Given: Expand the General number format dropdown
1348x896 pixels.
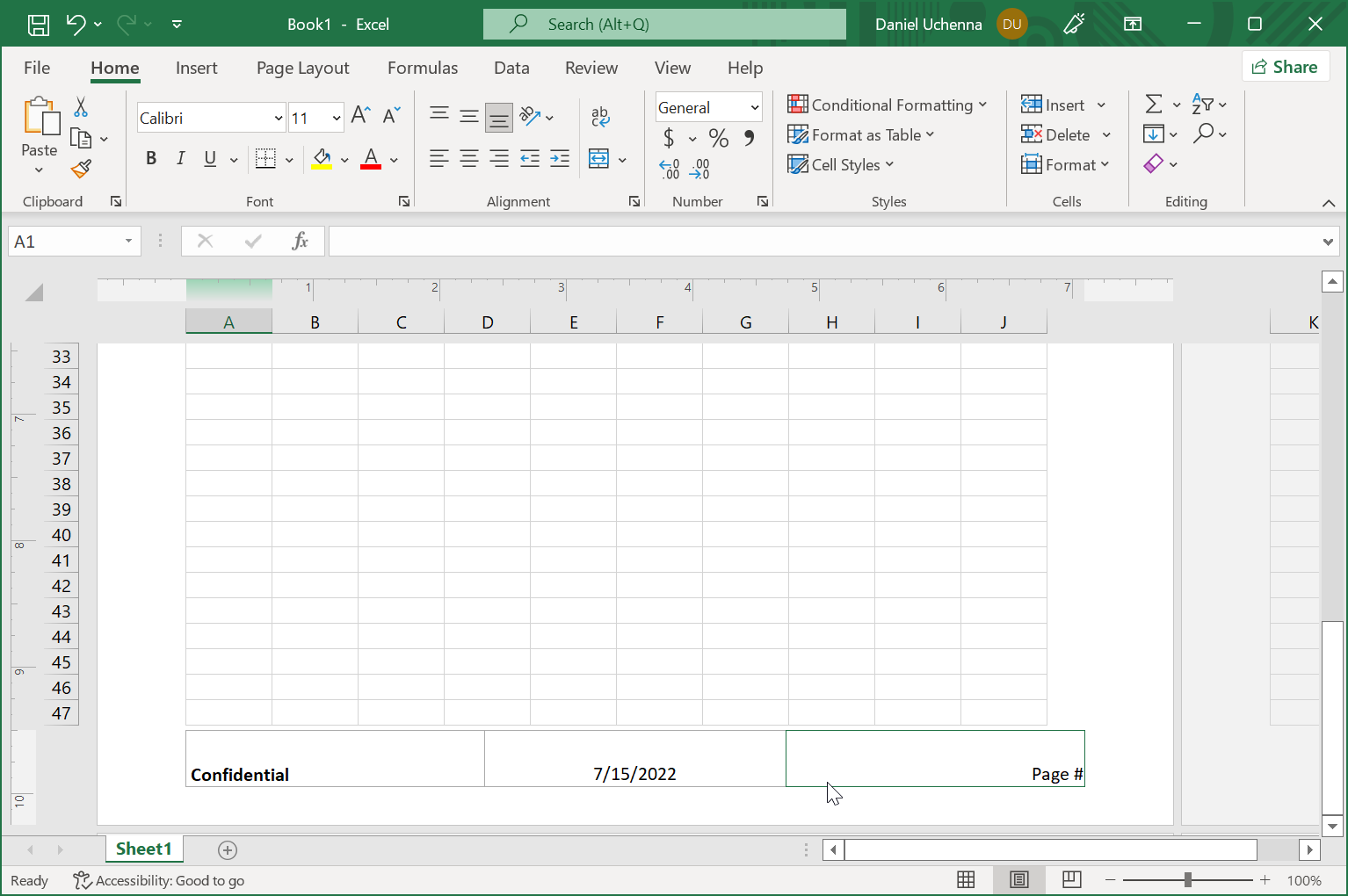Looking at the screenshot, I should 754,107.
